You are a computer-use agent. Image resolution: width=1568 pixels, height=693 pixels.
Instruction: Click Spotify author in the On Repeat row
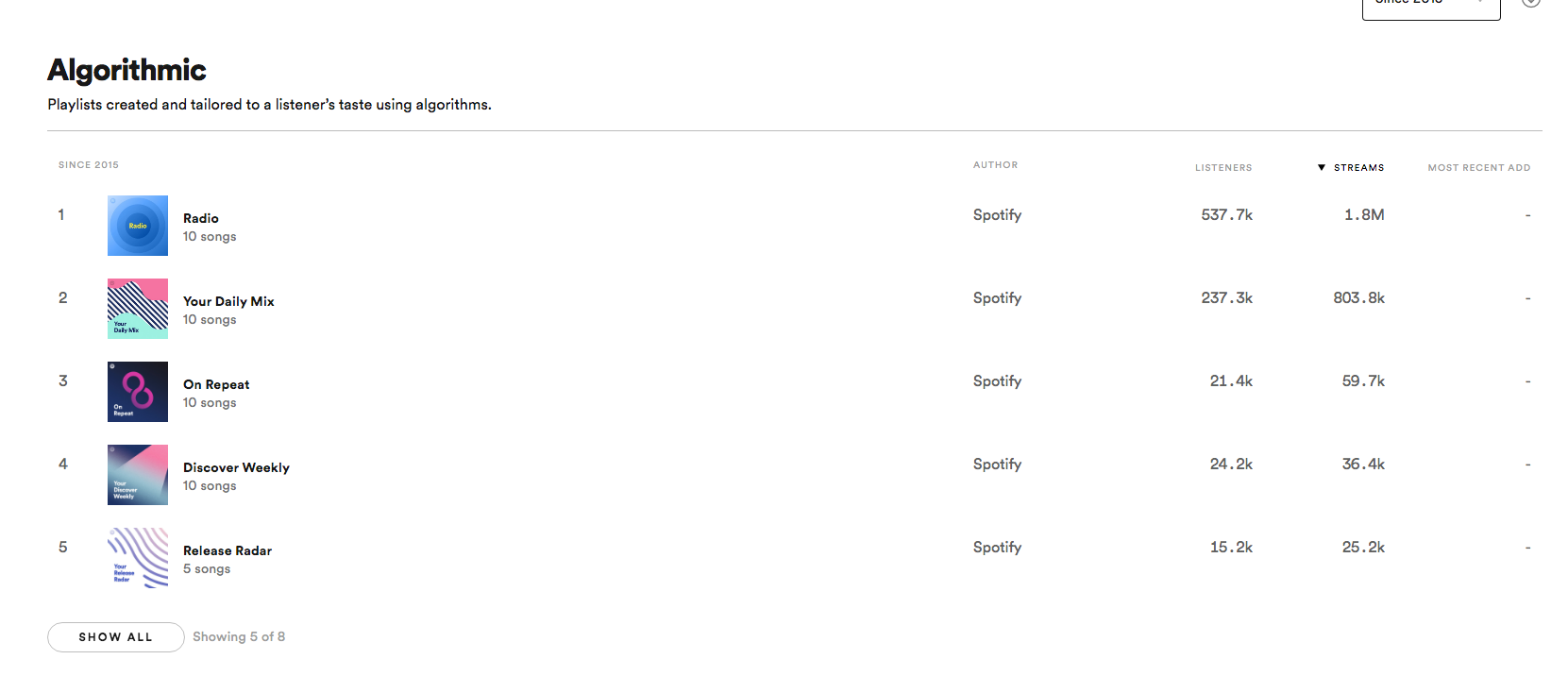pyautogui.click(x=997, y=381)
